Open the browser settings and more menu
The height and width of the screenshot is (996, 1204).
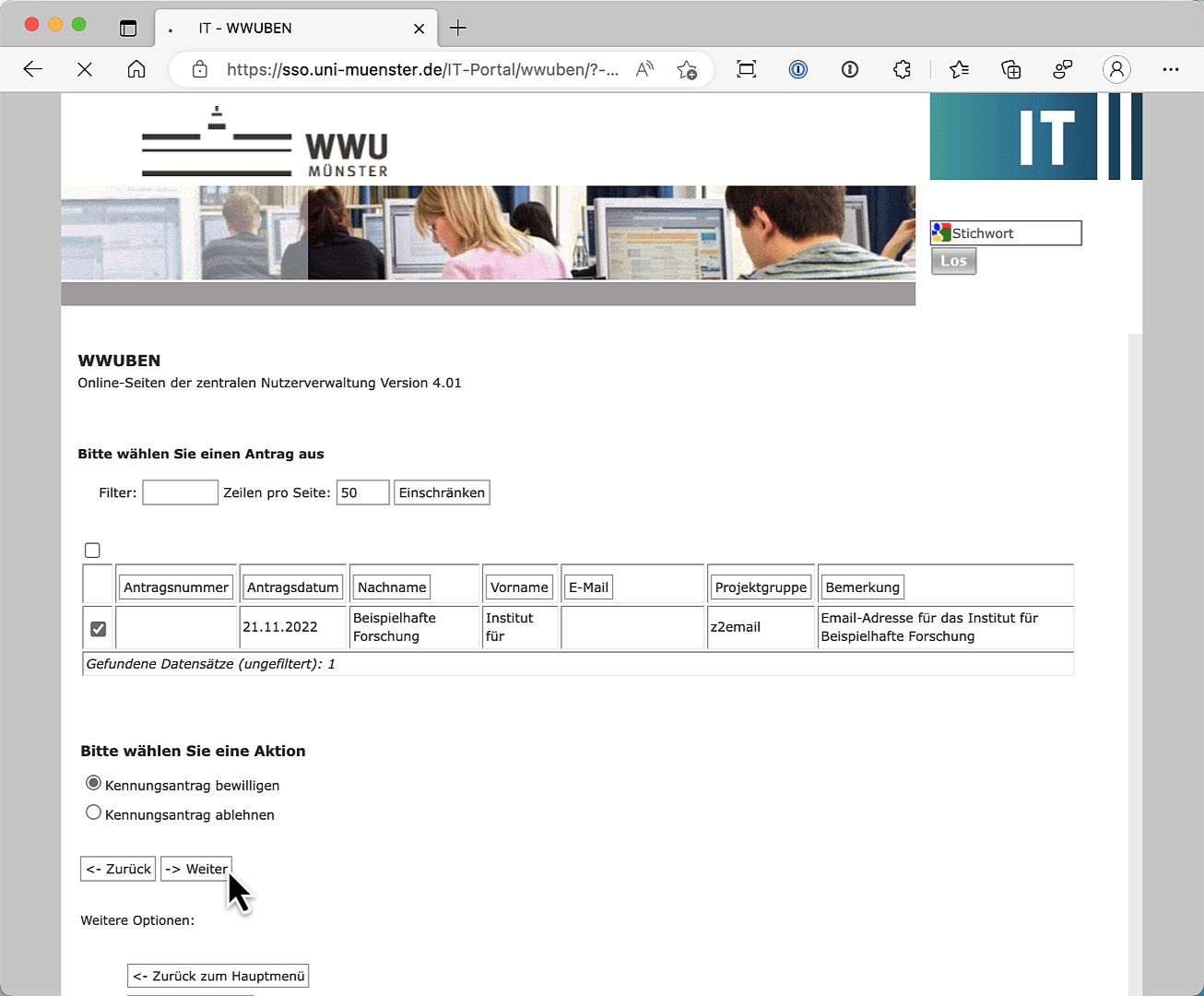point(1171,69)
